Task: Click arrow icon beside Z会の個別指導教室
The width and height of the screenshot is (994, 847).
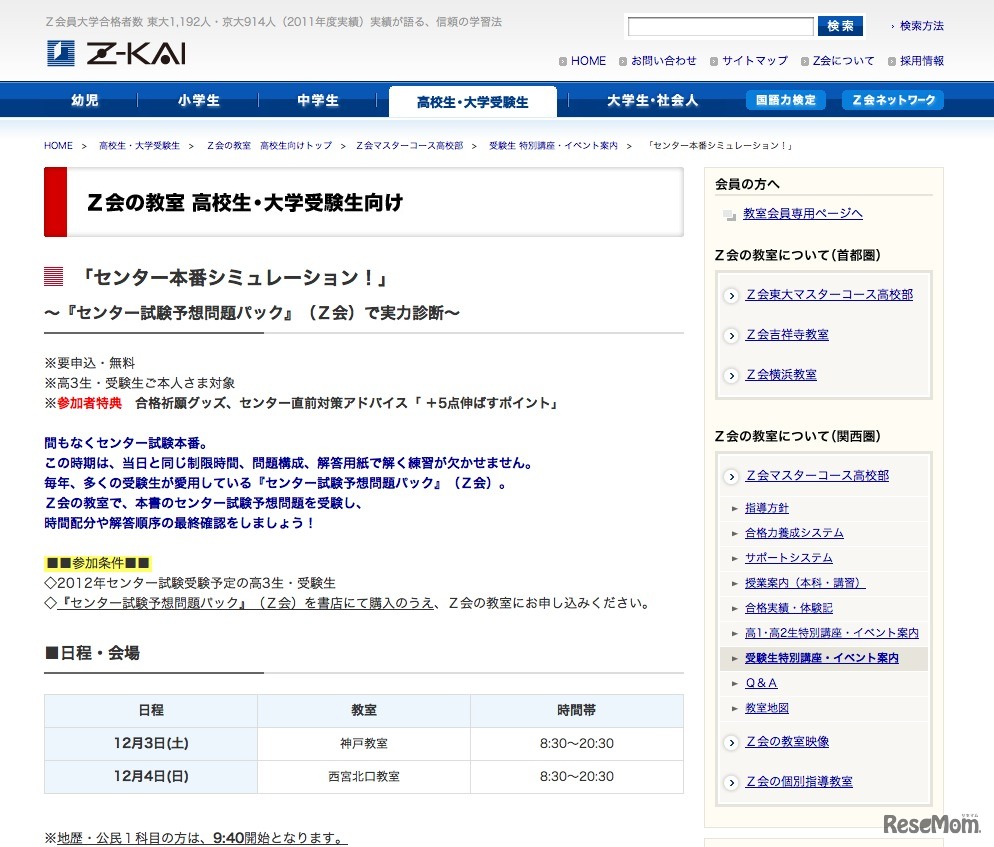Action: pyautogui.click(x=732, y=782)
